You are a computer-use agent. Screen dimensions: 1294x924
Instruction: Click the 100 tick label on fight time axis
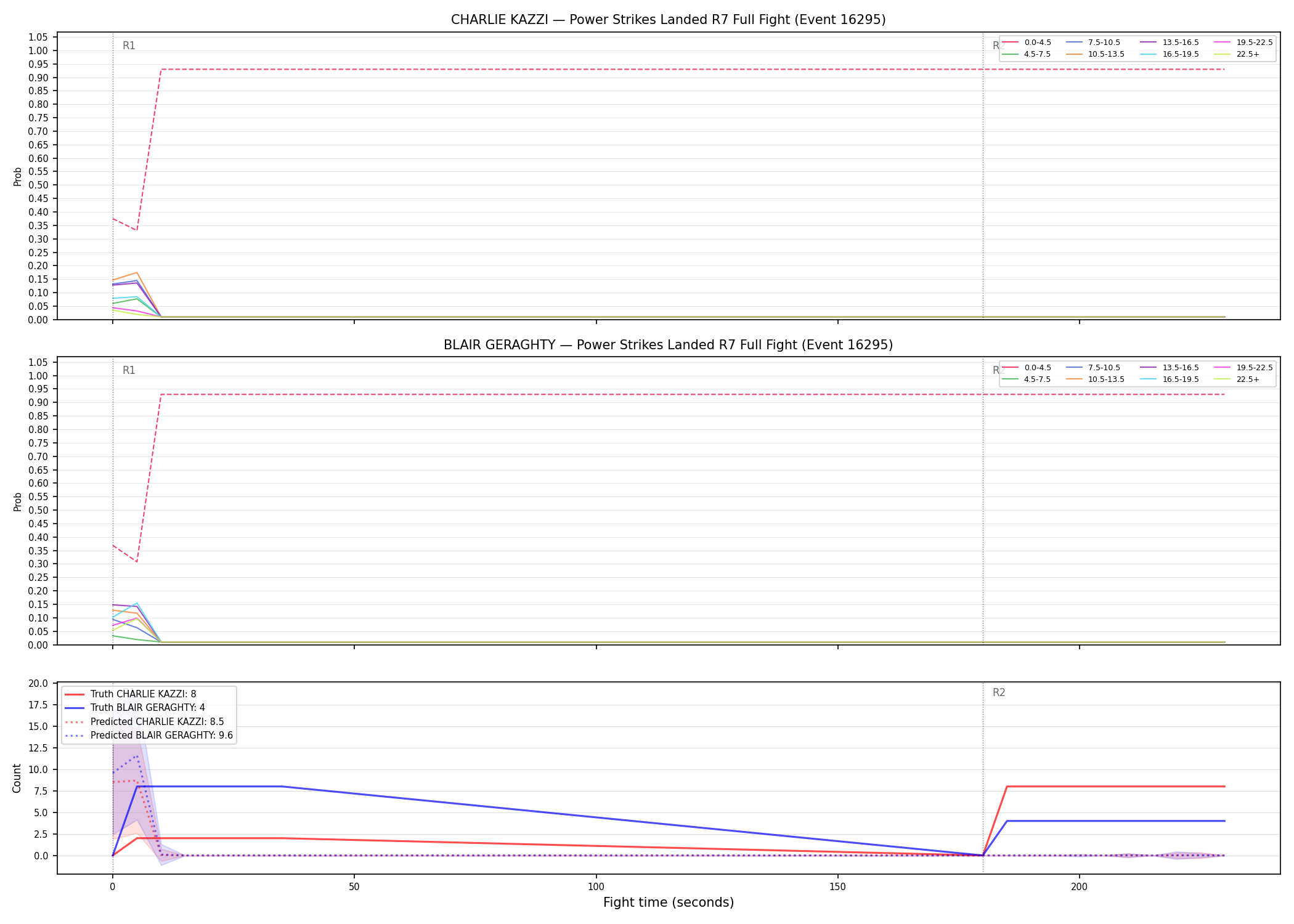[596, 887]
